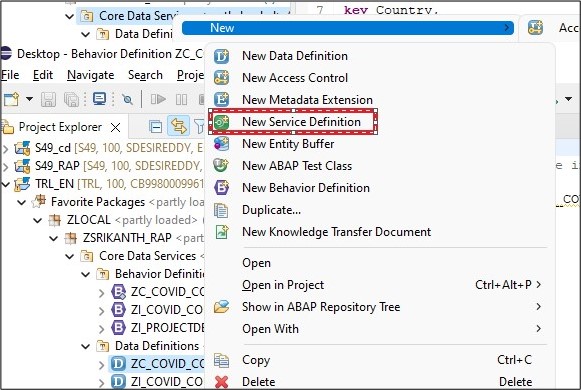
Task: Click the Project Explorer tab
Action: [x=60, y=127]
